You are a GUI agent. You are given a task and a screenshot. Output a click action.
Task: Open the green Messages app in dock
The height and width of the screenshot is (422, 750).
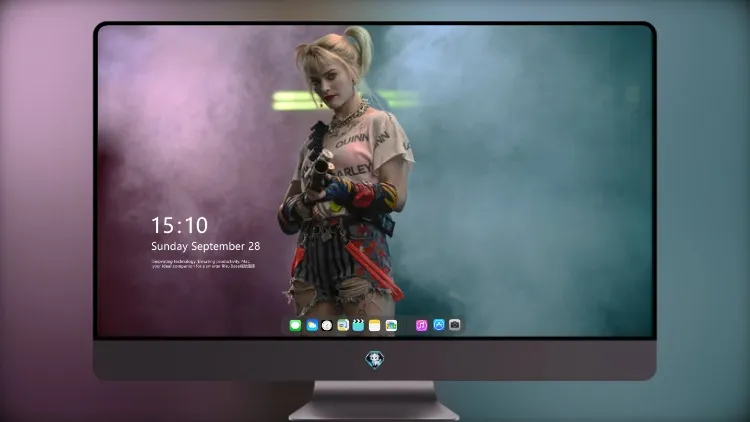coord(295,325)
